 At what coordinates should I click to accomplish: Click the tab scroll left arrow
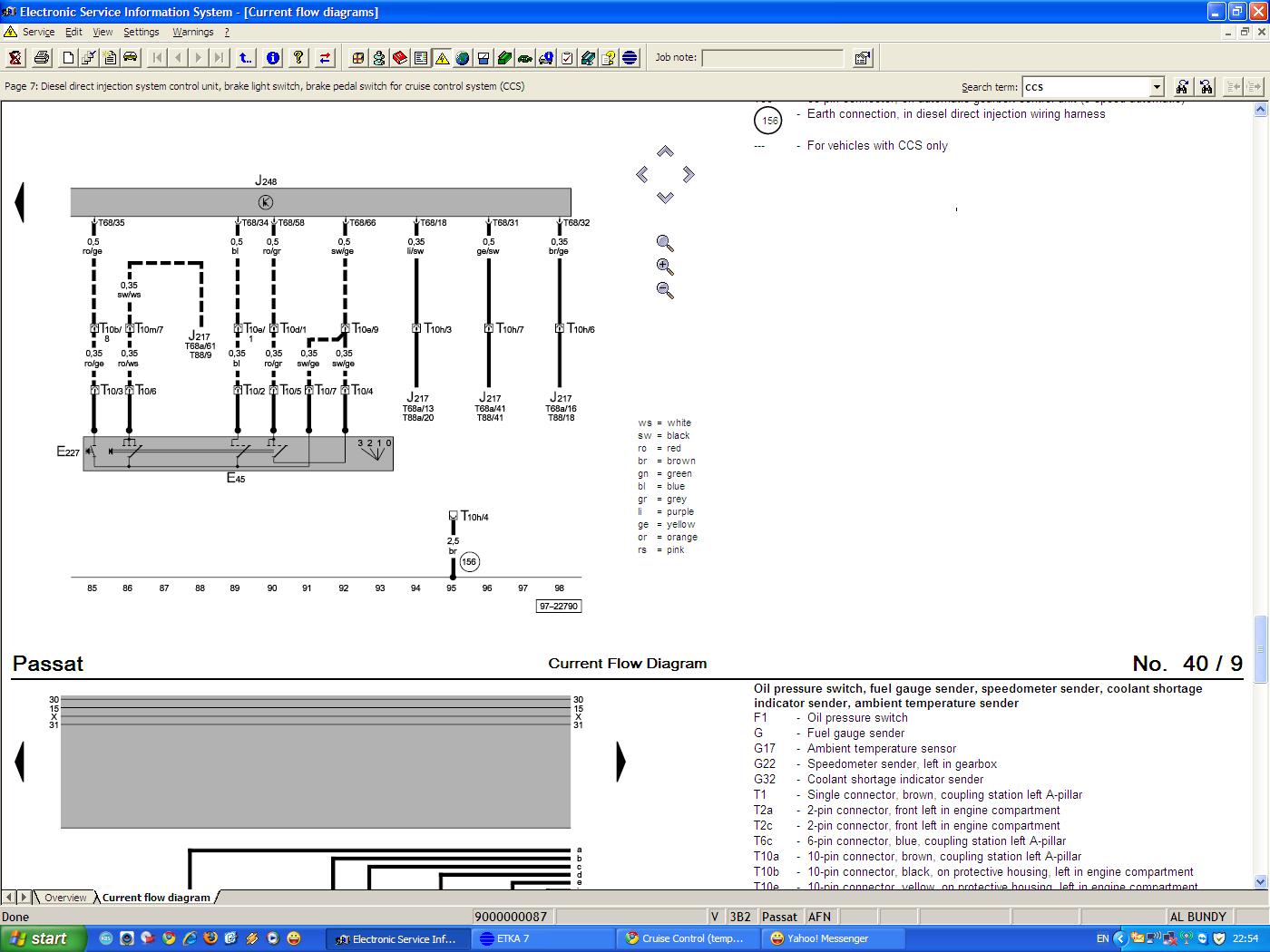[x=9, y=897]
